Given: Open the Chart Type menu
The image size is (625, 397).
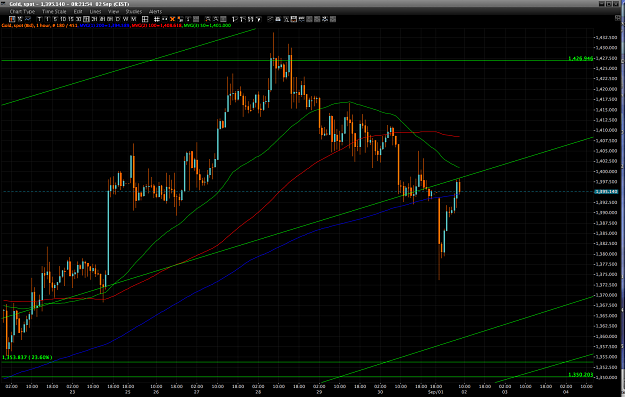Looking at the screenshot, I should 22,12.
